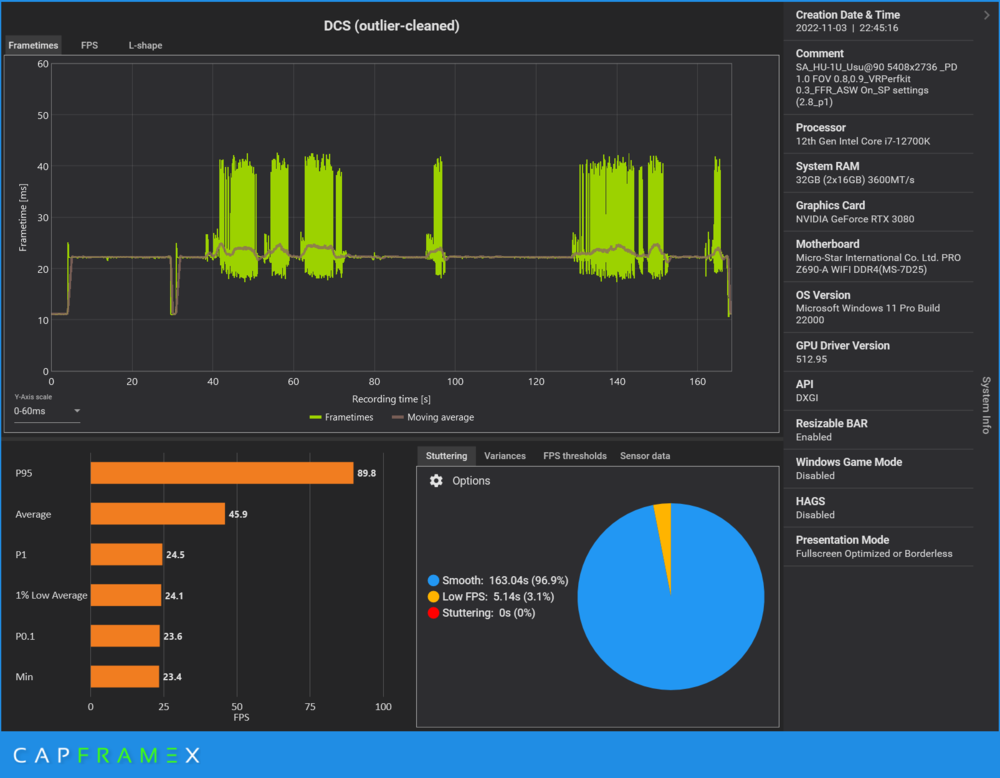The image size is (1000, 778).
Task: Select the Stuttering tab
Action: click(446, 456)
